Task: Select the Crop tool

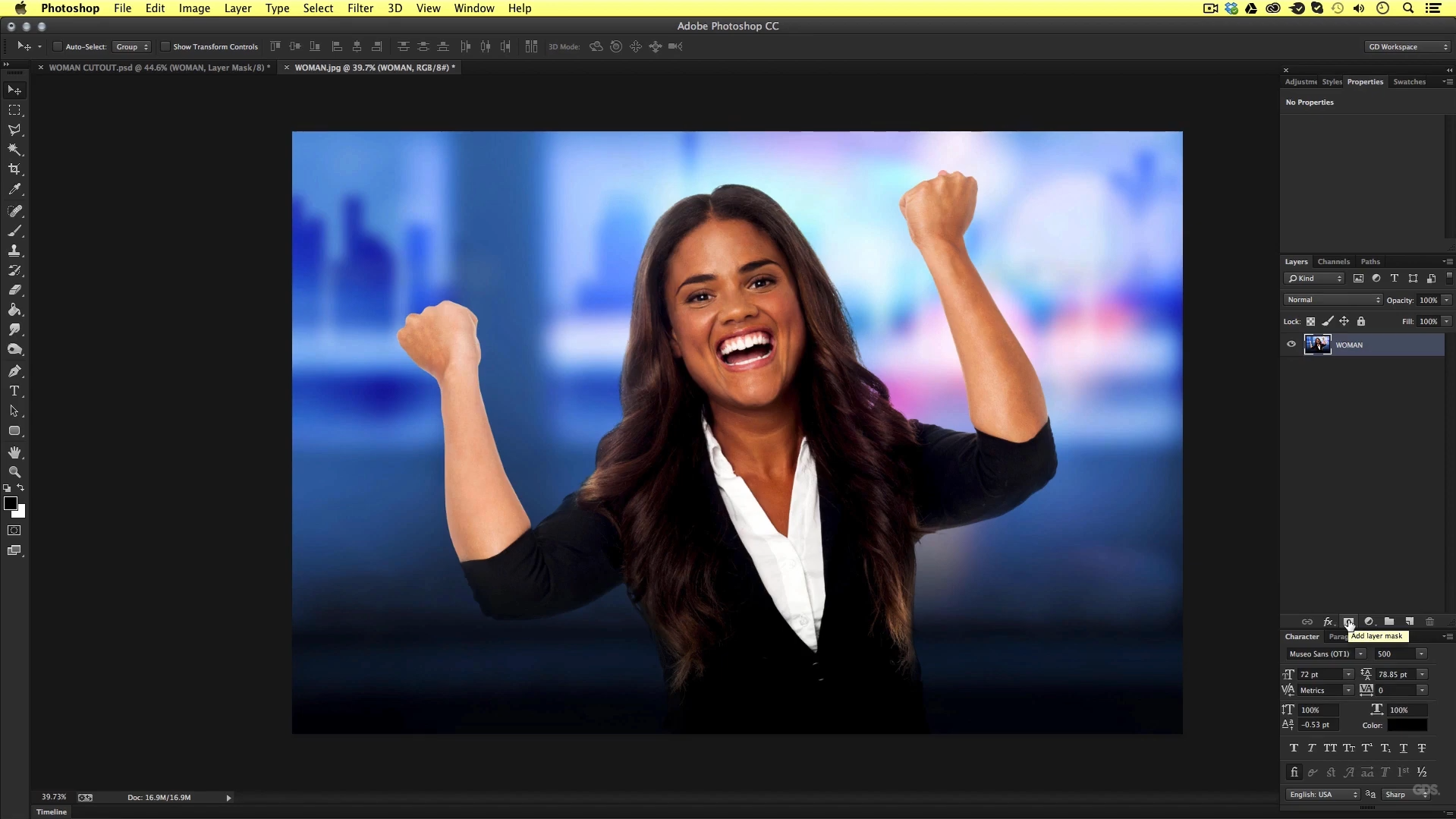Action: click(15, 169)
